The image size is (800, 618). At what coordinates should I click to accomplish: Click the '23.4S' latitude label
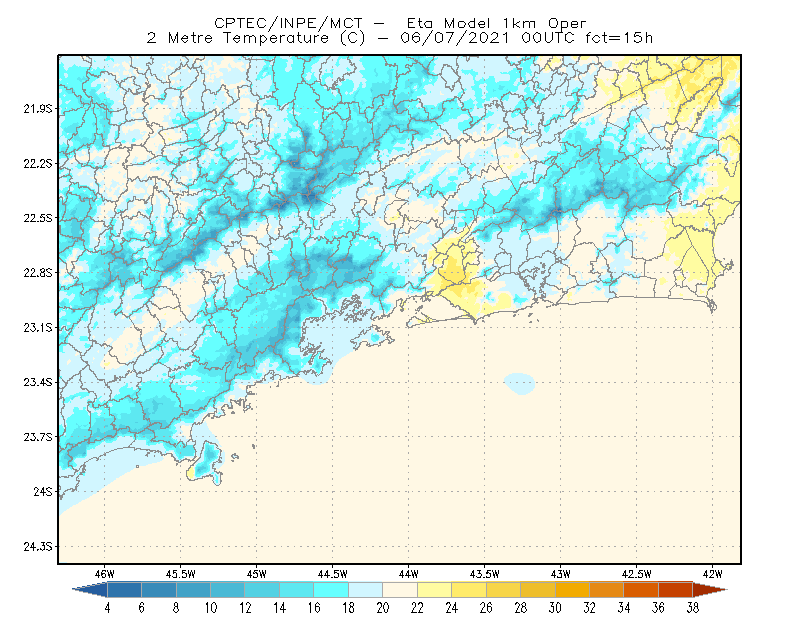tap(38, 382)
